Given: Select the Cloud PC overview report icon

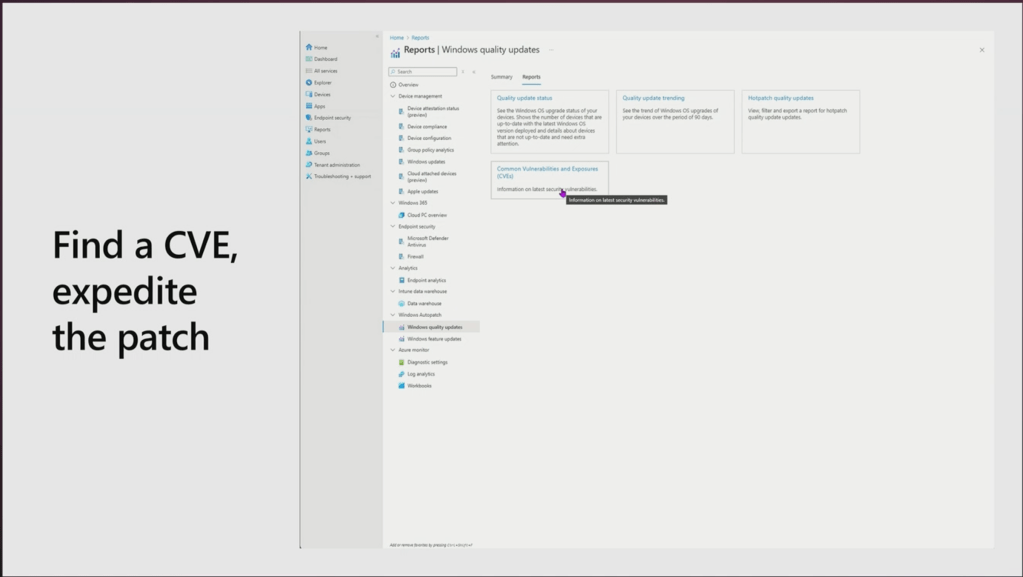Looking at the screenshot, I should [x=402, y=215].
